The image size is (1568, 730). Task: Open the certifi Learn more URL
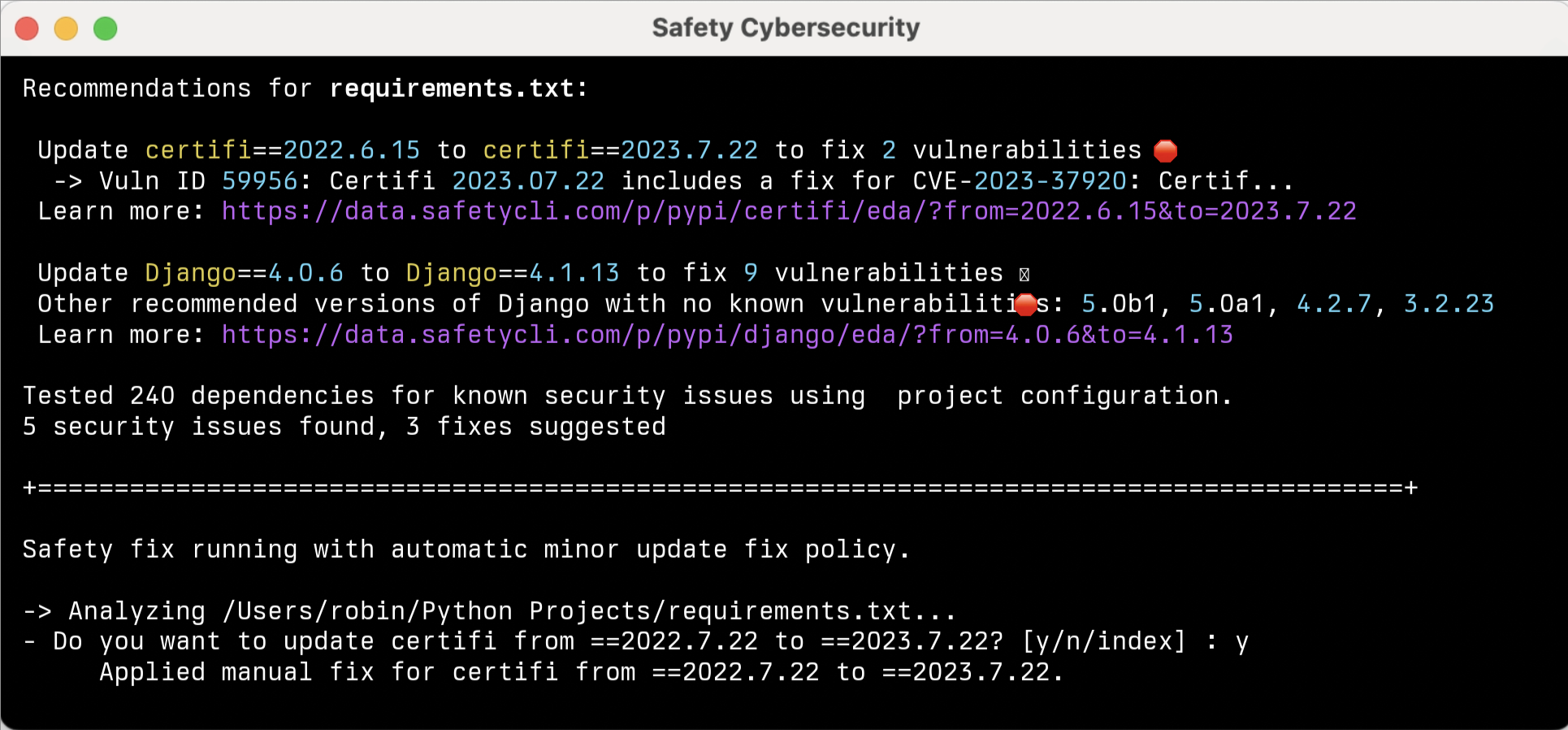788,211
